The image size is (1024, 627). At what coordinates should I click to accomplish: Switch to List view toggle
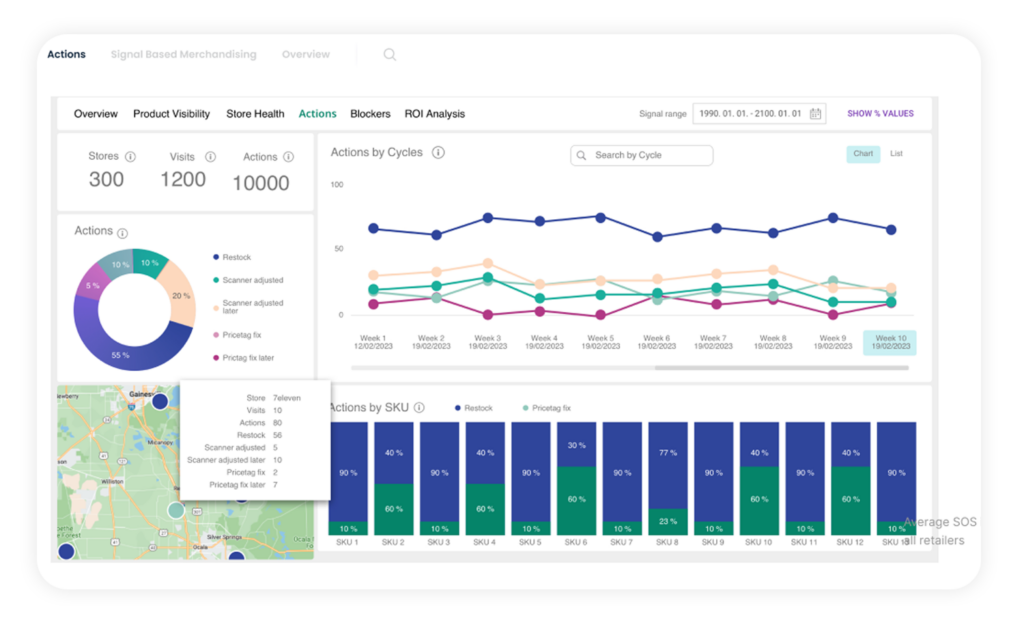tap(896, 154)
